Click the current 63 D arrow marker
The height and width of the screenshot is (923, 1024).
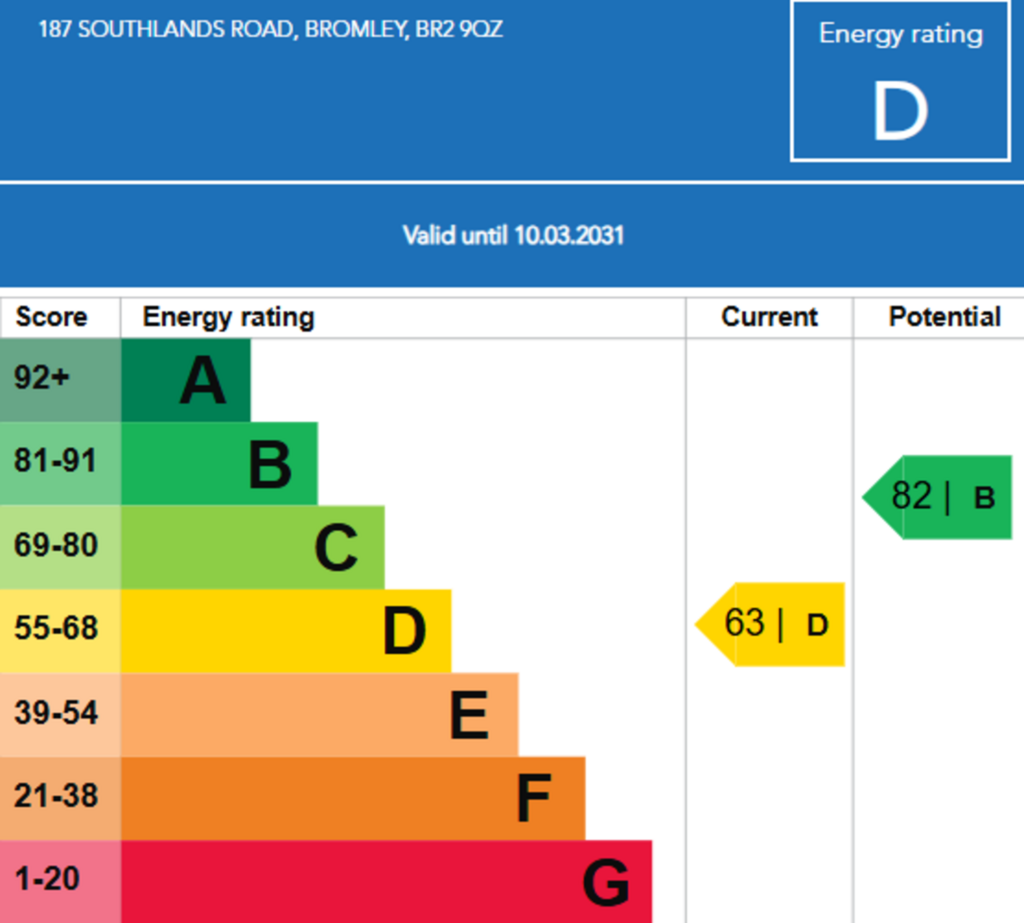[770, 624]
